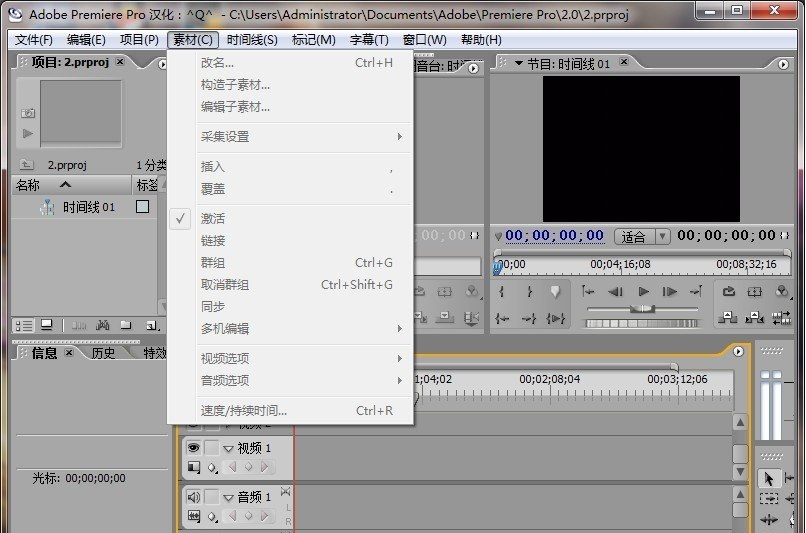Image resolution: width=806 pixels, height=533 pixels.
Task: Click the blue 00;00;00;00 current timecode
Action: point(554,235)
